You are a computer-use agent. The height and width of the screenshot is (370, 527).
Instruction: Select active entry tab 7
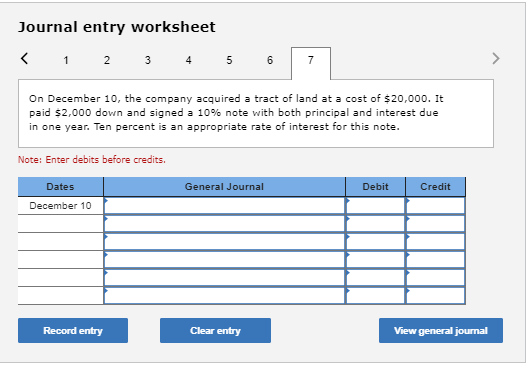click(311, 64)
